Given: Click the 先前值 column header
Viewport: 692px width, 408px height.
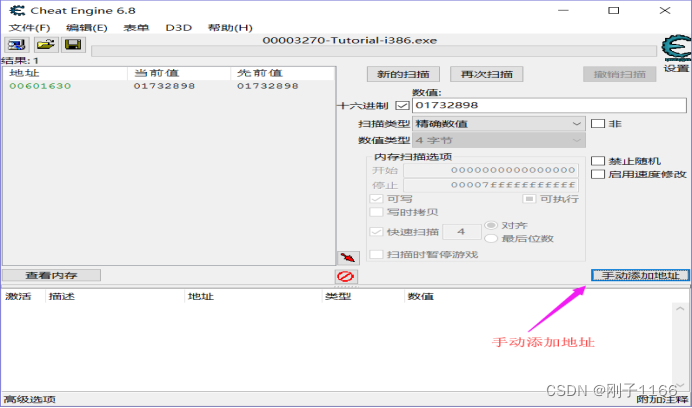Looking at the screenshot, I should click(x=282, y=73).
